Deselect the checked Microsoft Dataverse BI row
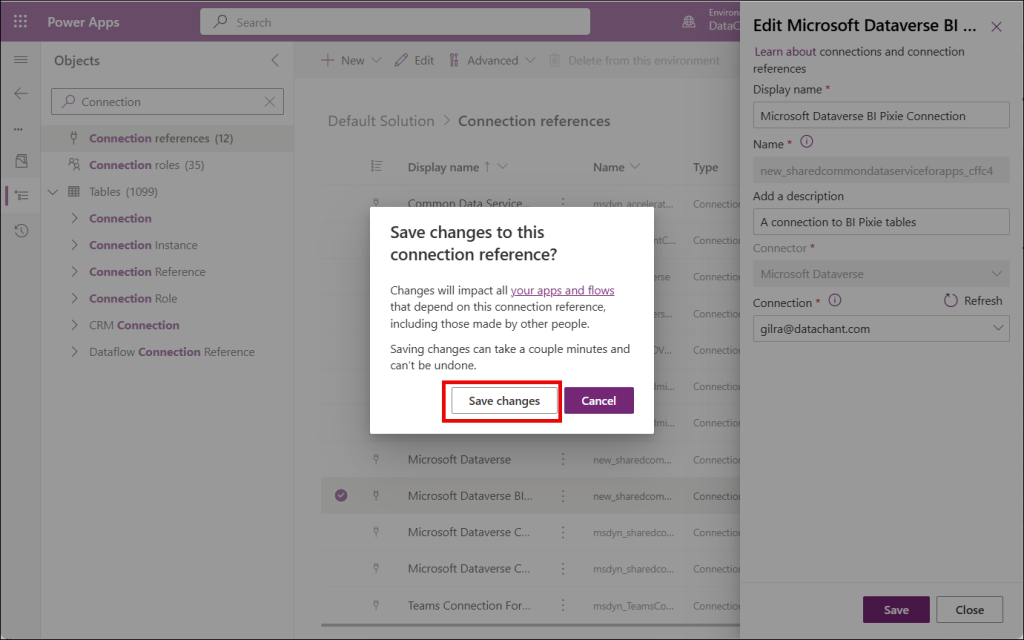 tap(341, 496)
